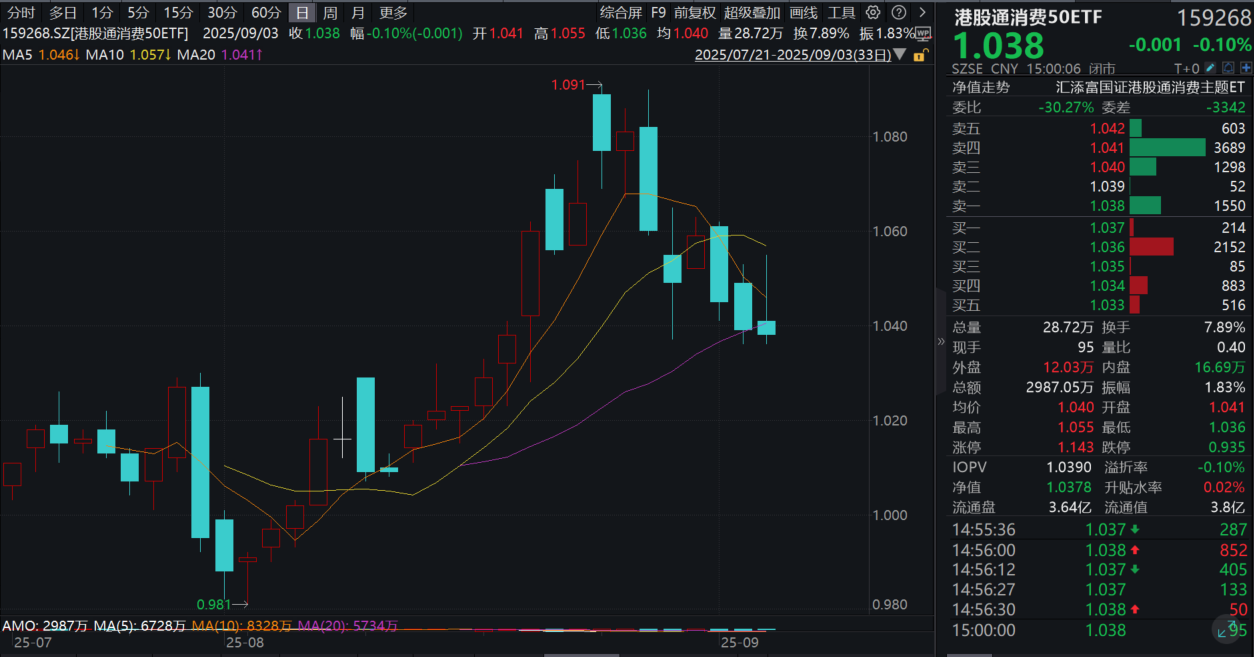The image size is (1254, 657).
Task: Expand the 前复权 adjustment options
Action: pyautogui.click(x=695, y=13)
